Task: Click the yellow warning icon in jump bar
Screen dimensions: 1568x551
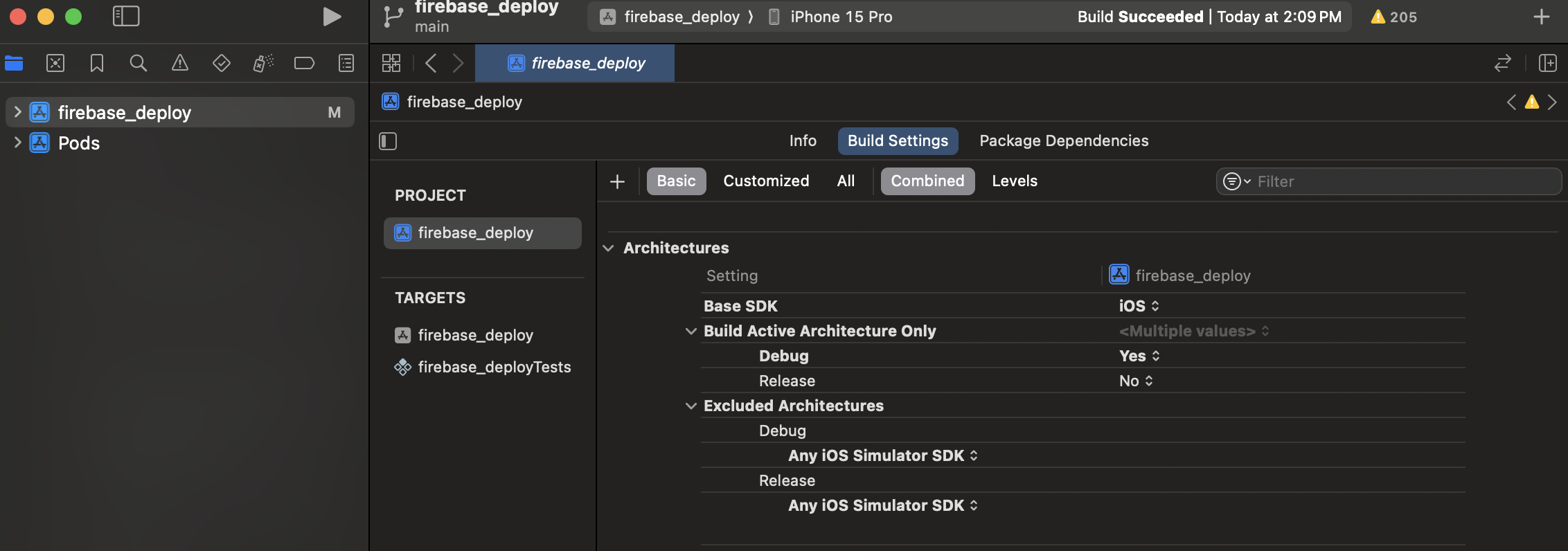Action: pos(1532,102)
